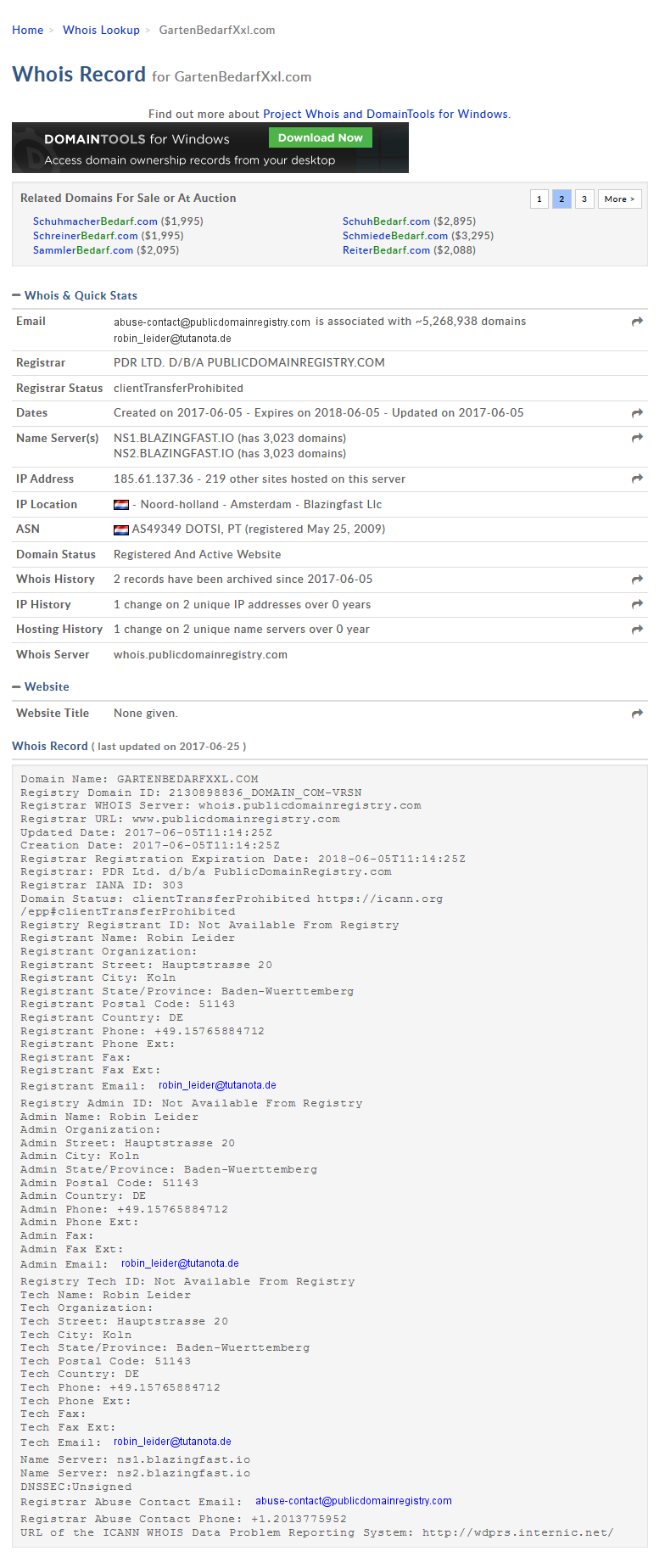Click the Netherlands flag next to IP Location
The image size is (665, 1568).
coord(121,505)
